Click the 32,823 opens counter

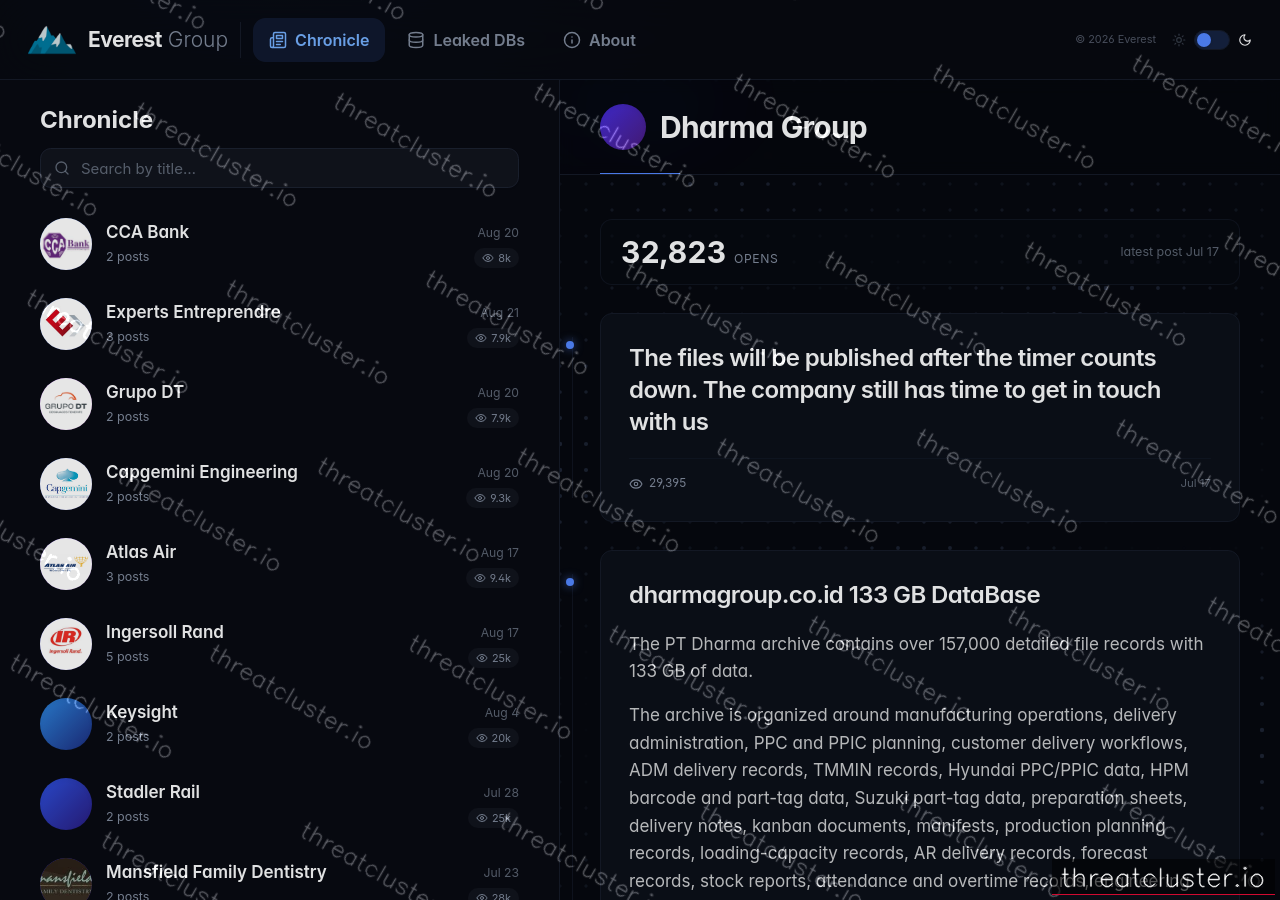(699, 253)
